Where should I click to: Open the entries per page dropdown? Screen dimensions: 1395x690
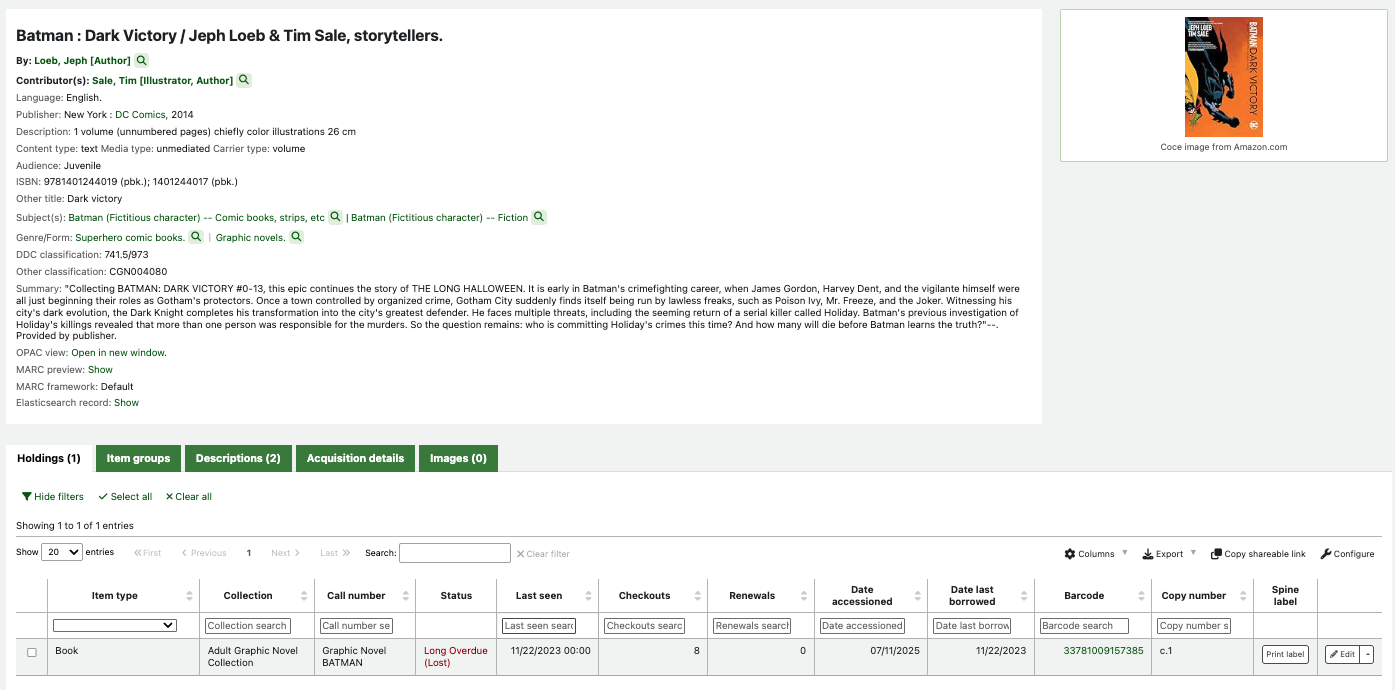click(62, 553)
